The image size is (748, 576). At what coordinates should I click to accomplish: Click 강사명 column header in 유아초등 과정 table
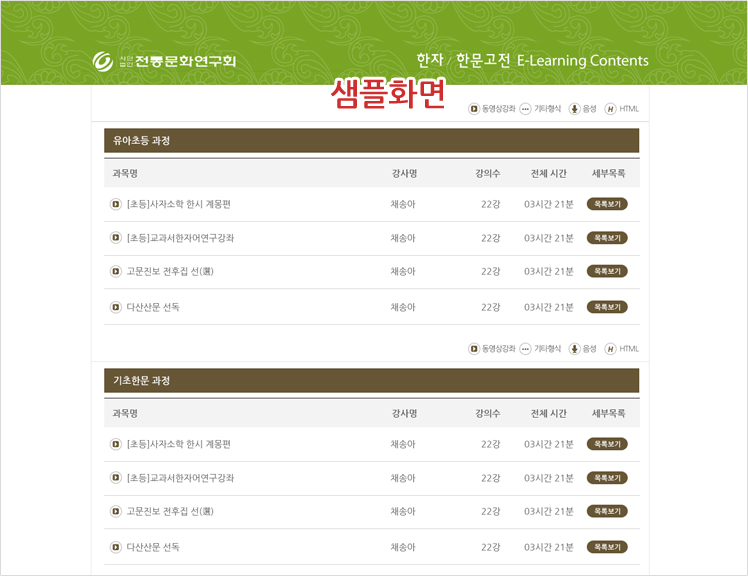[x=405, y=174]
